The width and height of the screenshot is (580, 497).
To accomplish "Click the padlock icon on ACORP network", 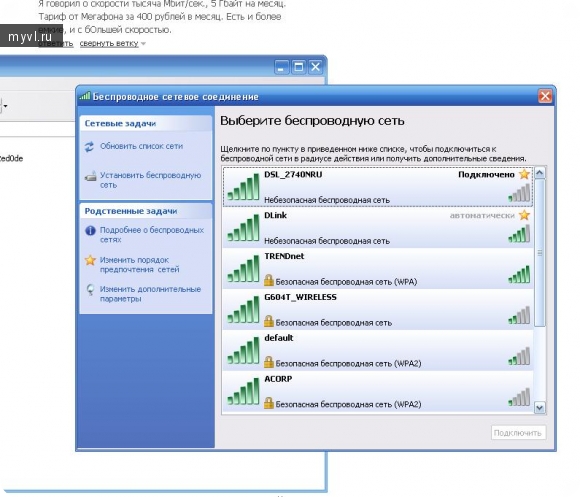I will pos(269,403).
